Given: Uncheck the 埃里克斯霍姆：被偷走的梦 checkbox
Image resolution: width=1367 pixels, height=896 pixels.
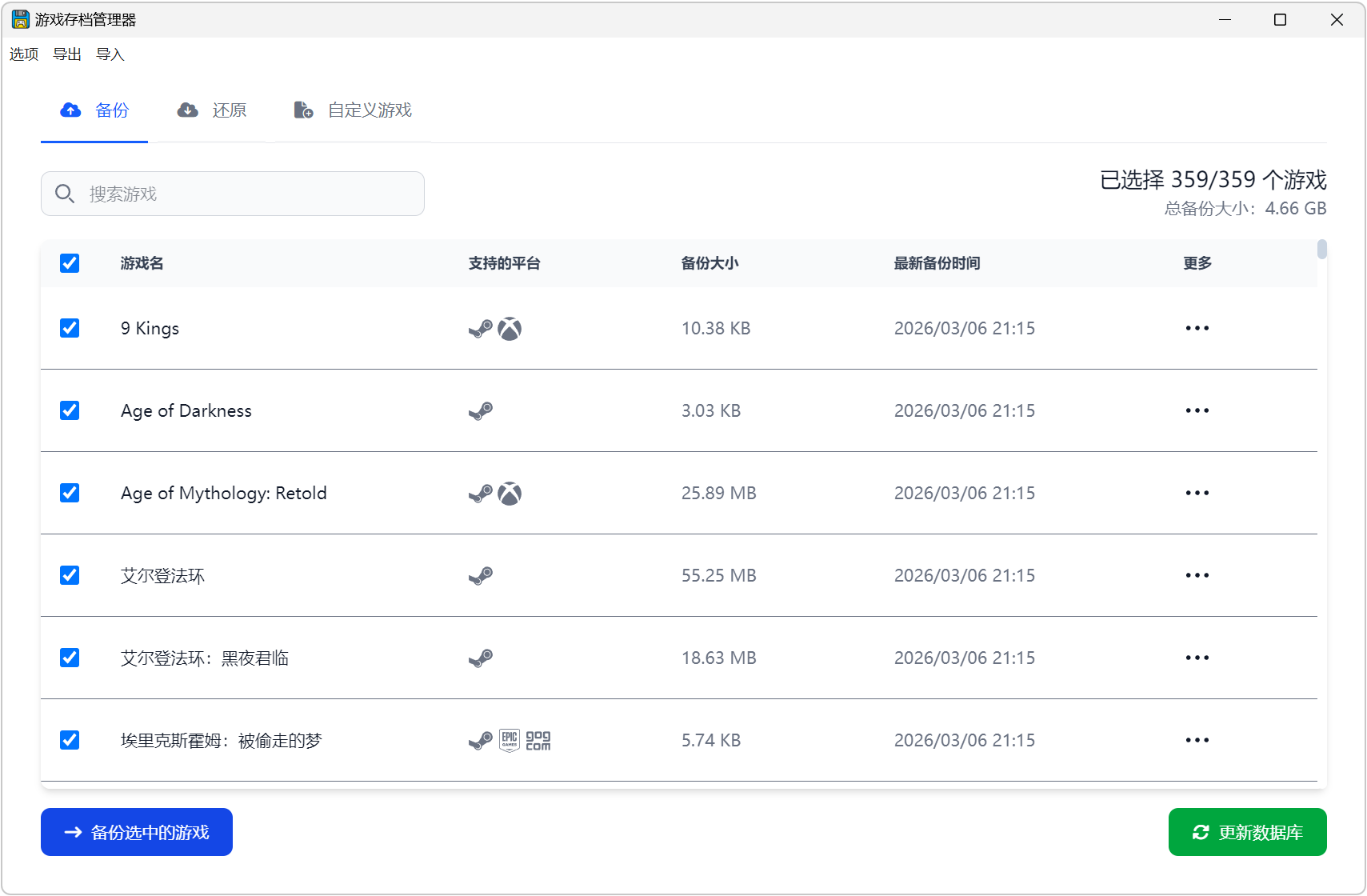Looking at the screenshot, I should (70, 740).
